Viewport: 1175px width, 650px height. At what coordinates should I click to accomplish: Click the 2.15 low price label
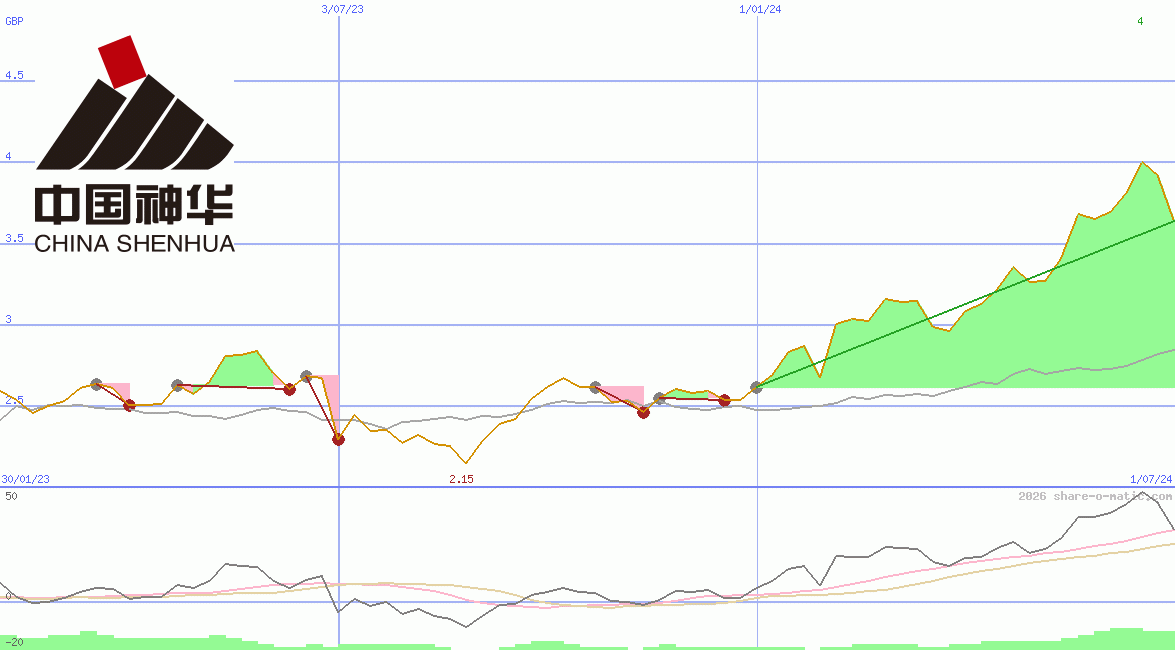tap(462, 480)
